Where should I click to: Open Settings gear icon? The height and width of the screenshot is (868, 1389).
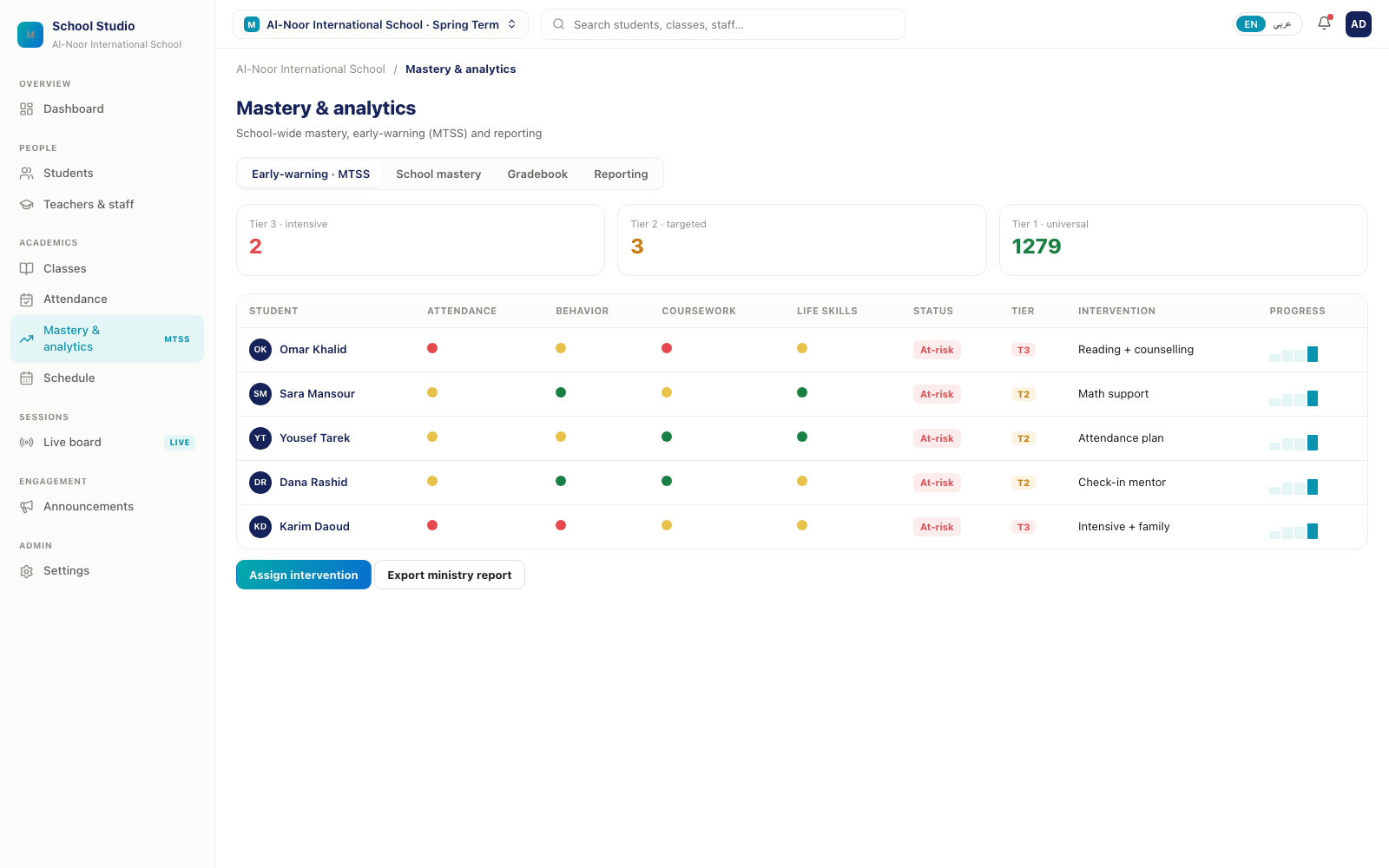click(27, 571)
